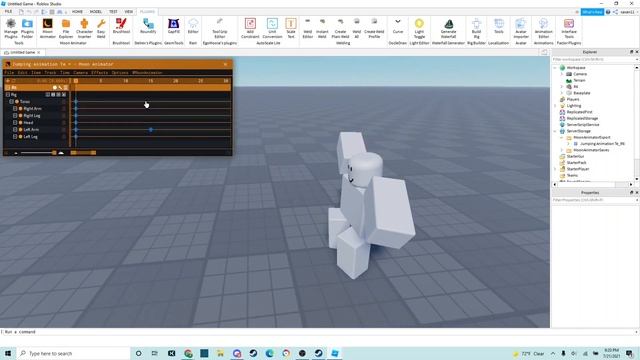Expand the Rig item under Workspace in Explorer
The height and width of the screenshot is (360, 640).
(x=562, y=87)
